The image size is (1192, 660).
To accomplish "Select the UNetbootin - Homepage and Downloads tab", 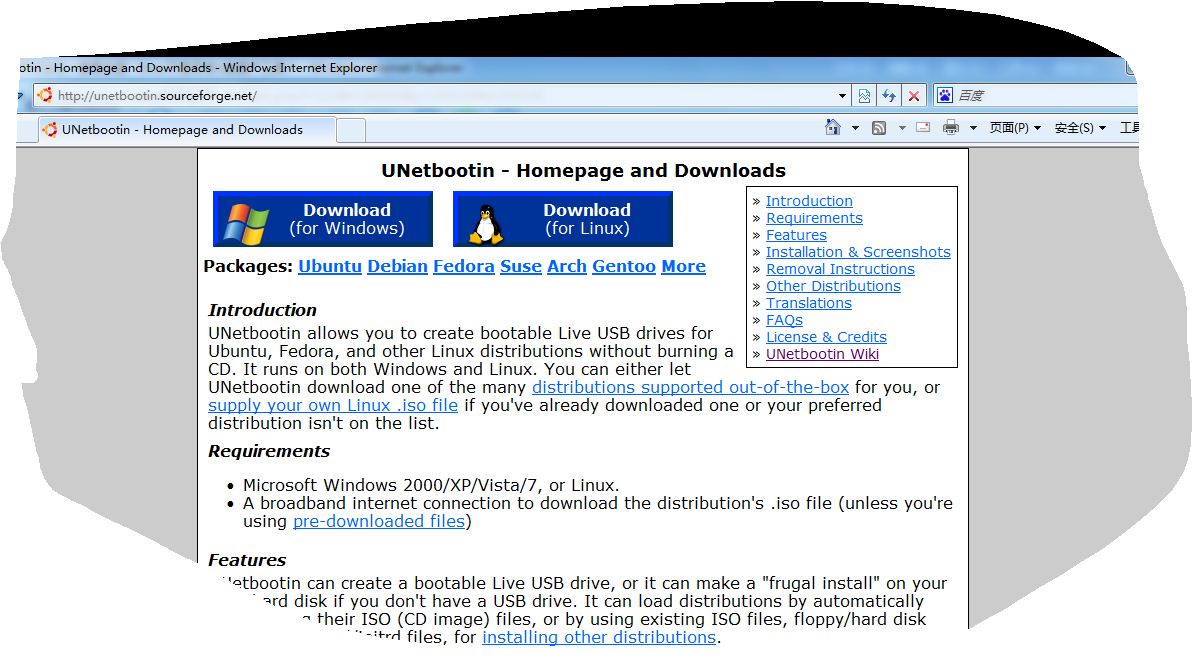I will click(x=187, y=129).
